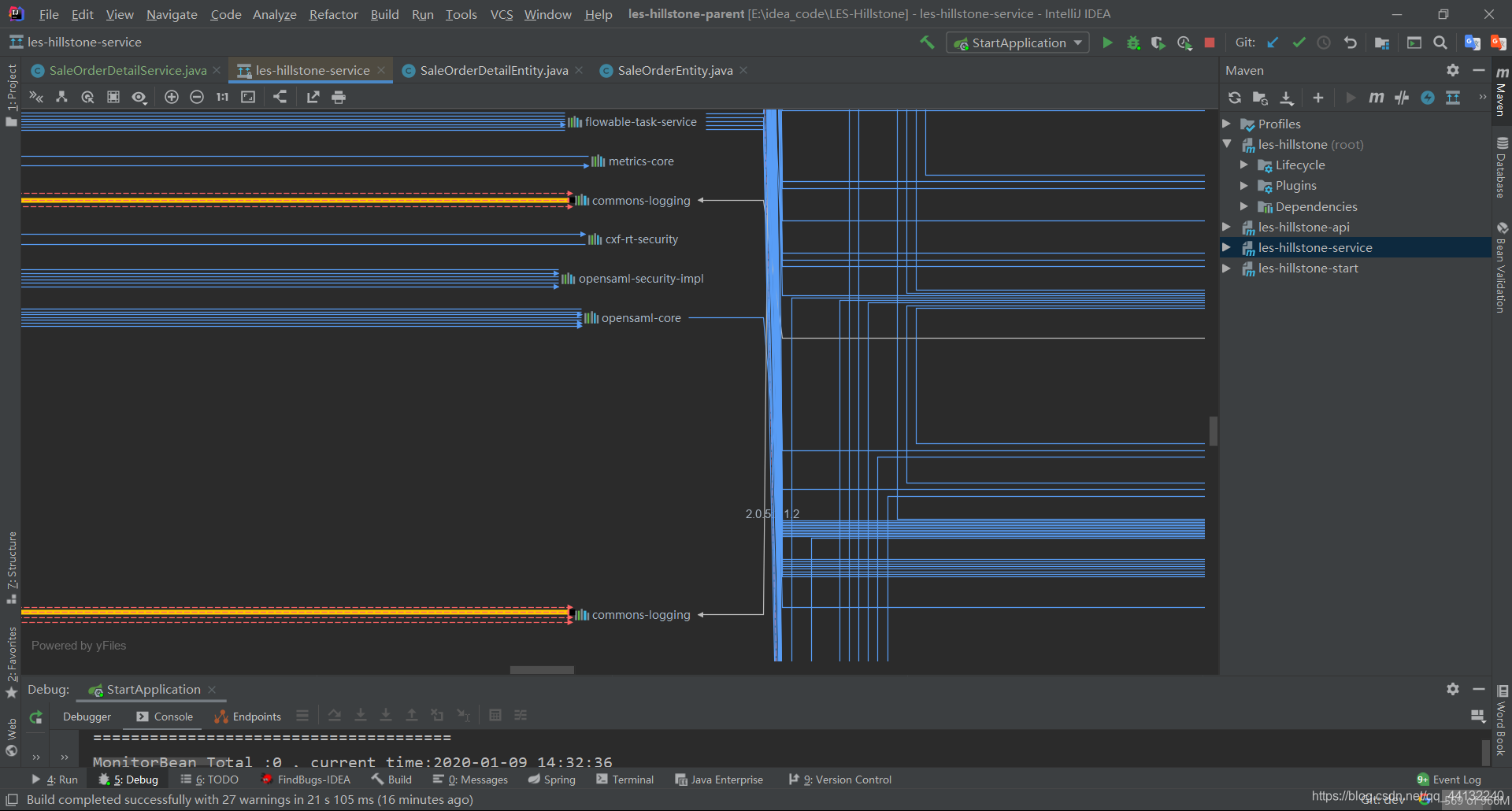Open the Event Log
This screenshot has width=1512, height=811.
click(x=1449, y=780)
